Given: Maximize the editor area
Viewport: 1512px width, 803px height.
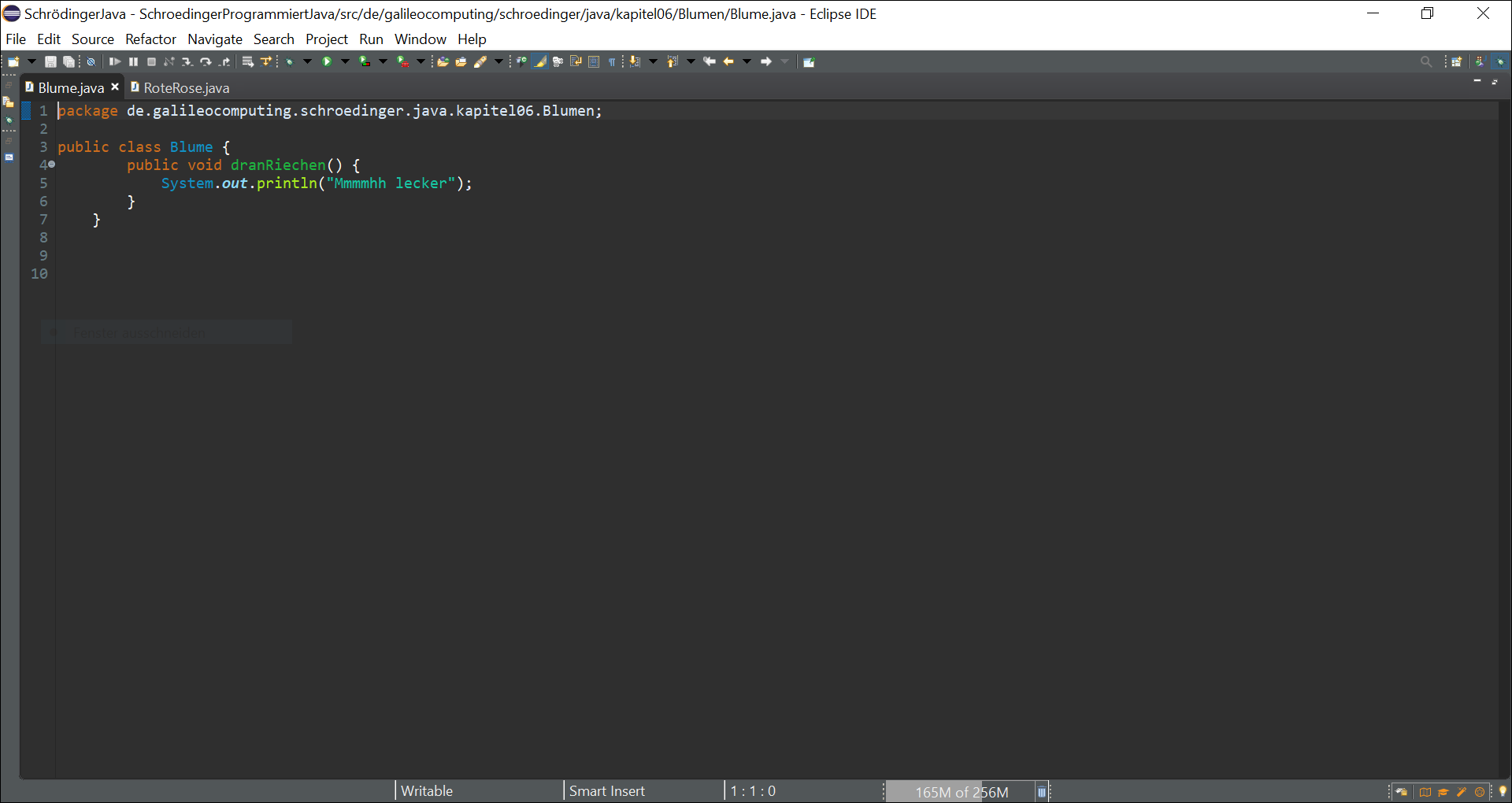Looking at the screenshot, I should click(x=1496, y=81).
